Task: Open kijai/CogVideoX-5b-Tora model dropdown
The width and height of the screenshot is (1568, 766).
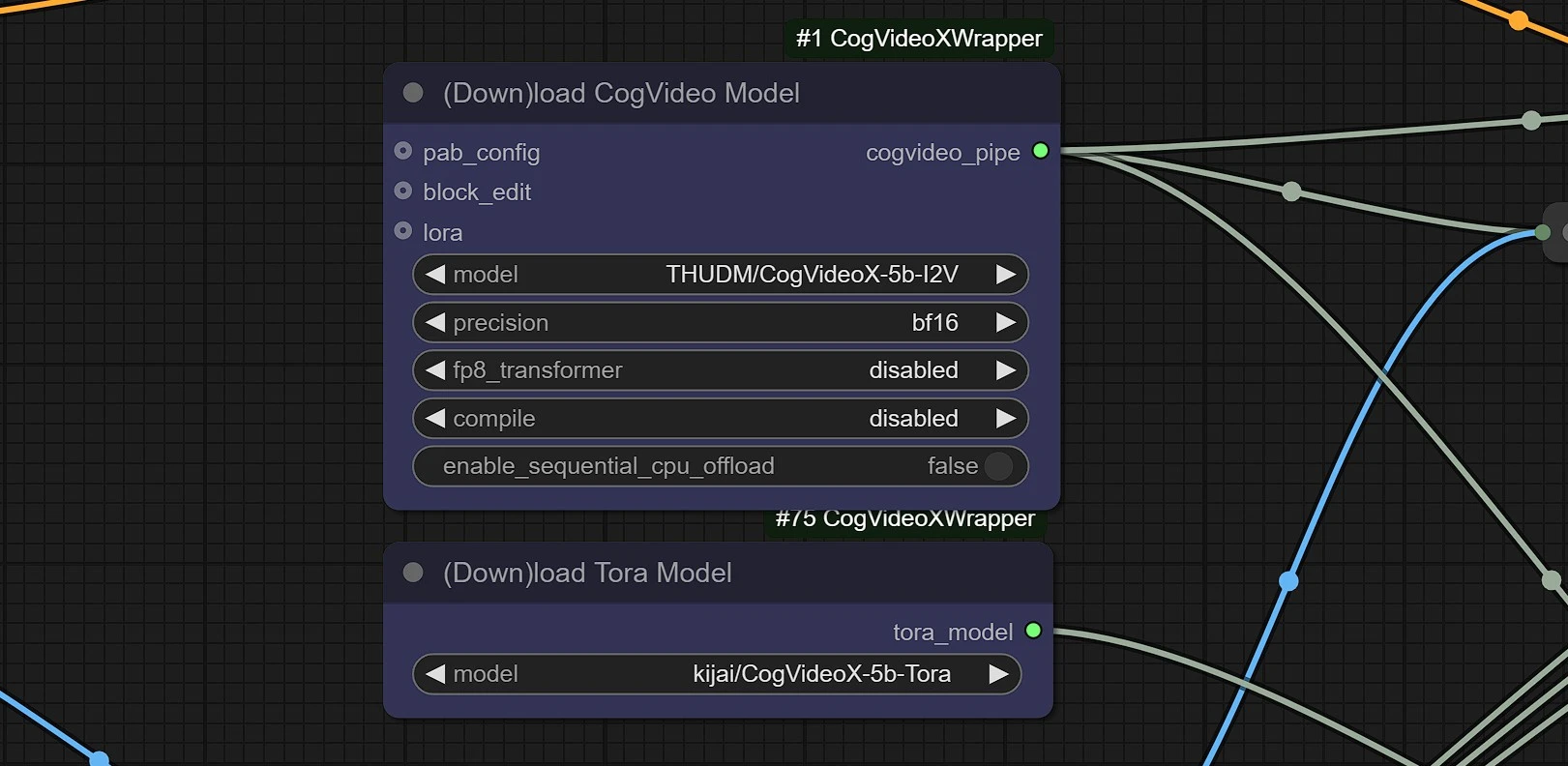Action: (x=717, y=674)
